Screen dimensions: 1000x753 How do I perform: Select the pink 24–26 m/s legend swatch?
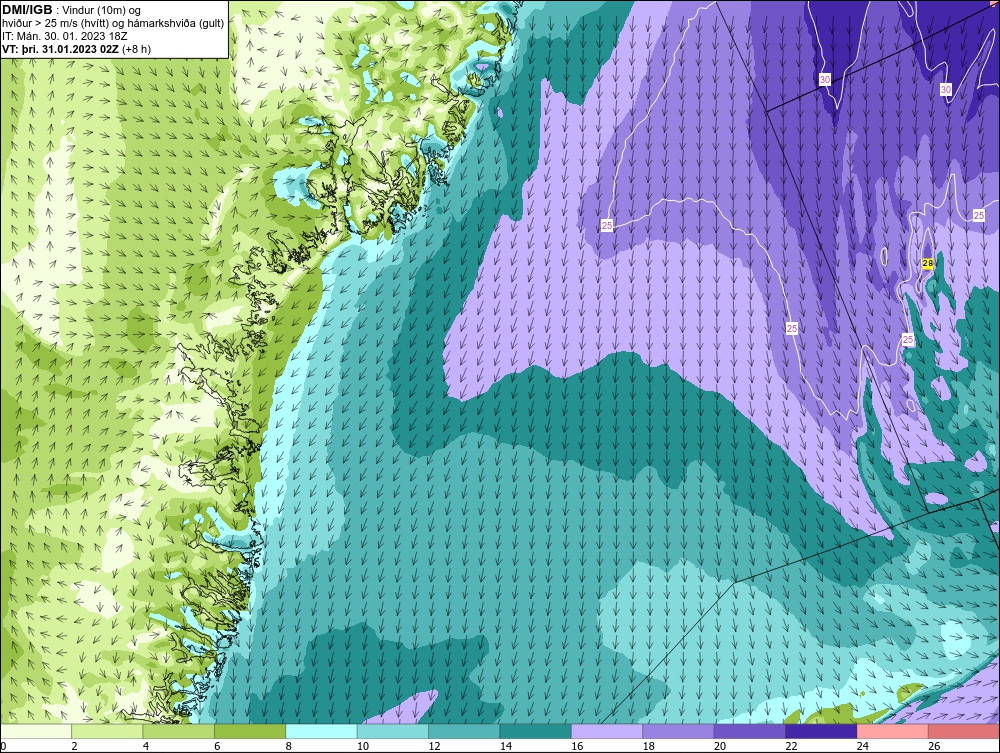tap(893, 731)
